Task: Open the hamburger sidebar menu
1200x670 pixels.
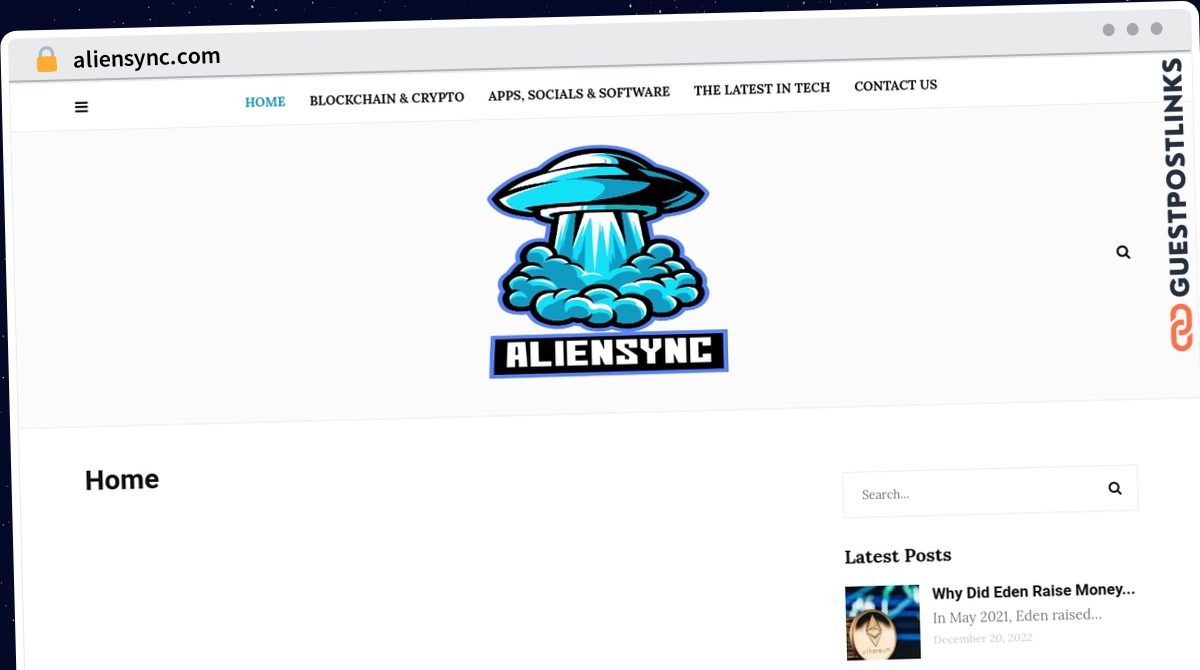Action: (x=81, y=107)
